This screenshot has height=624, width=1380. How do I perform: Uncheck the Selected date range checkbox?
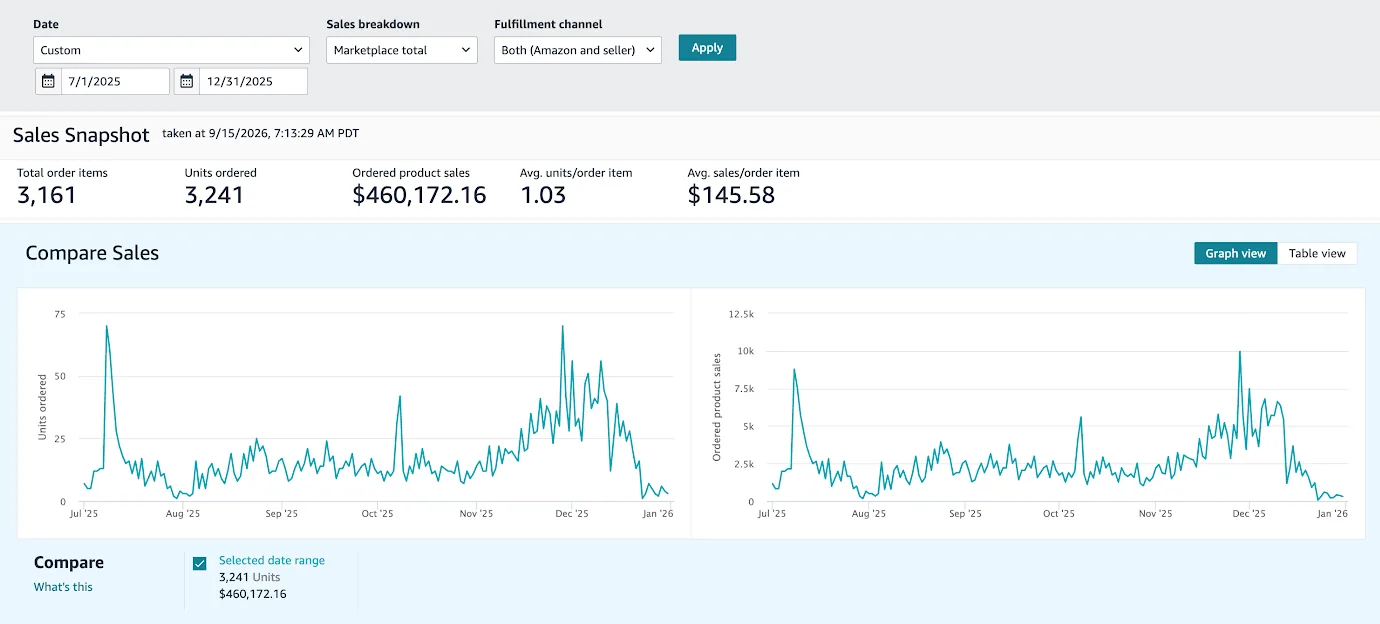click(x=200, y=564)
